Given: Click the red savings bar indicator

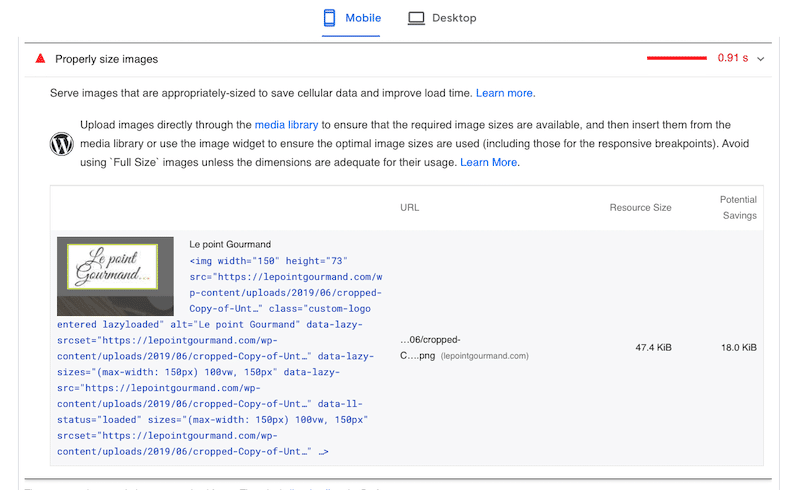Looking at the screenshot, I should [x=677, y=58].
